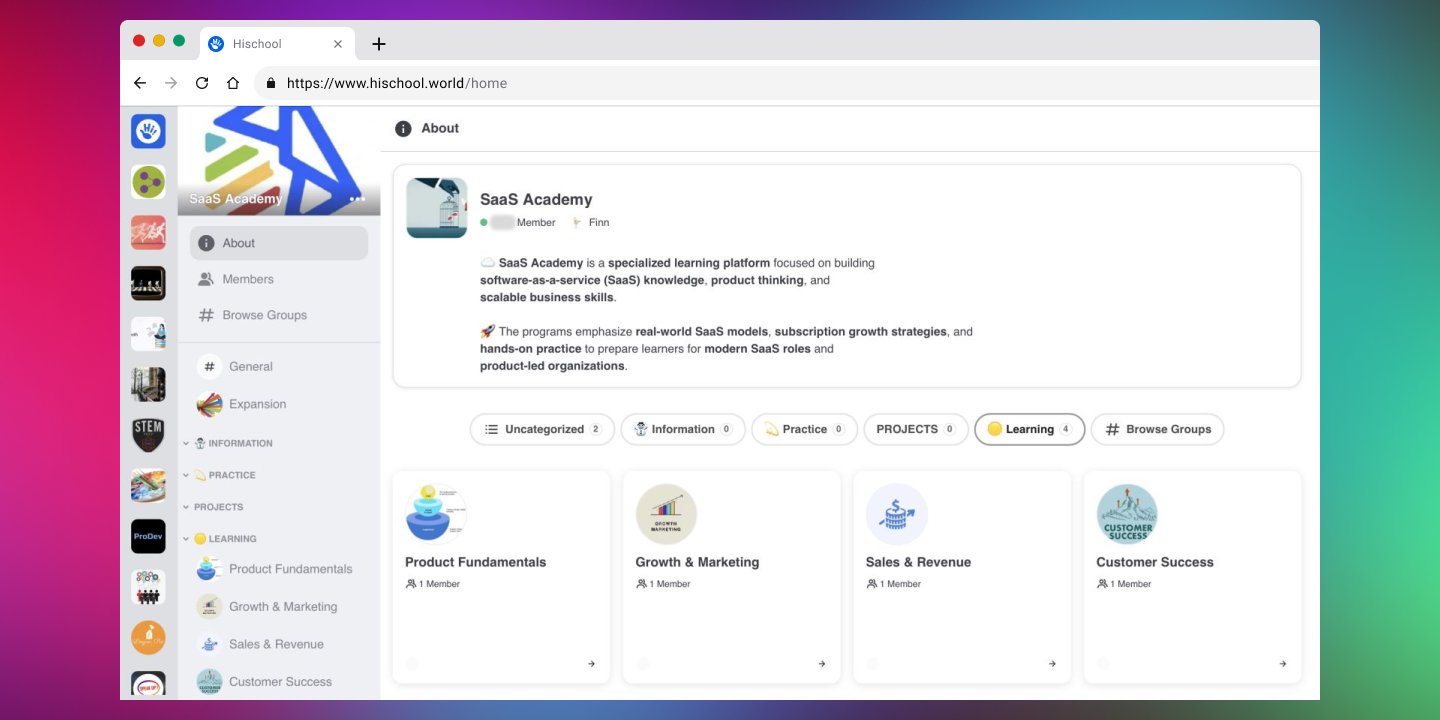Image resolution: width=1440 pixels, height=720 pixels.
Task: Go to browser home icon
Action: (233, 83)
